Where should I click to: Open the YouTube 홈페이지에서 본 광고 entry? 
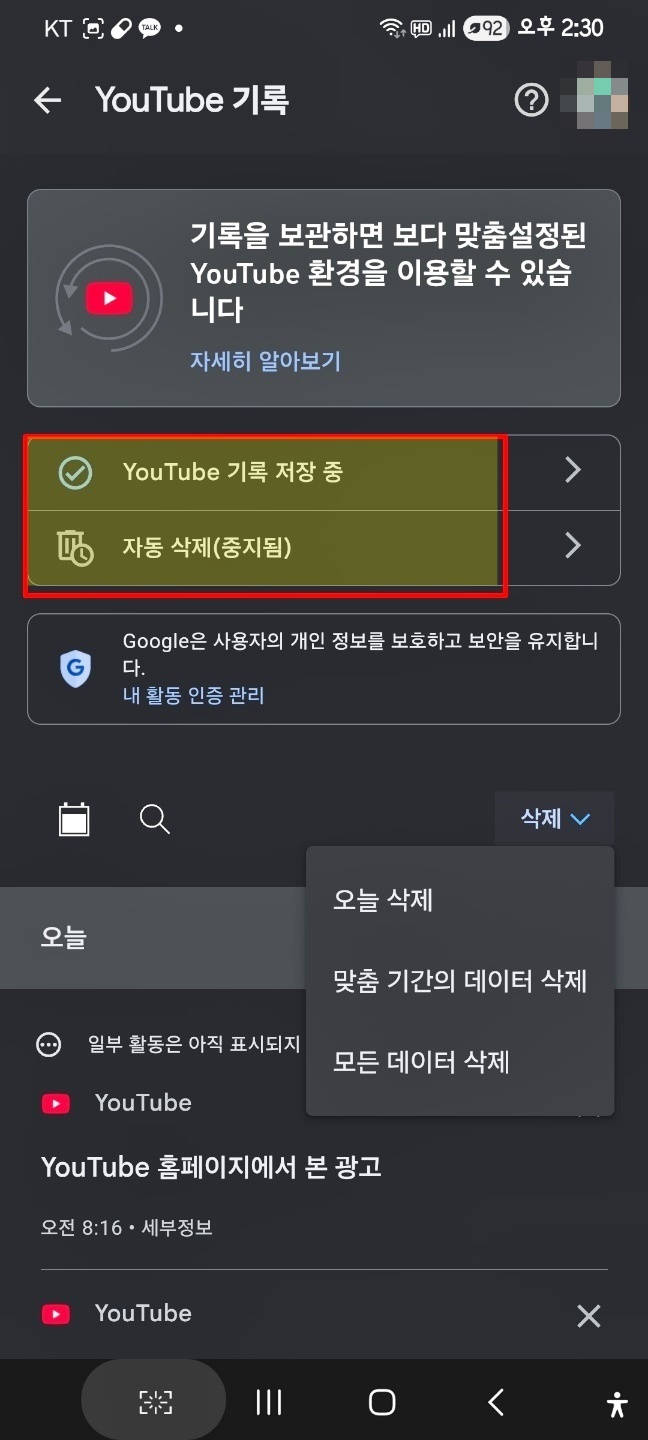pyautogui.click(x=211, y=1167)
